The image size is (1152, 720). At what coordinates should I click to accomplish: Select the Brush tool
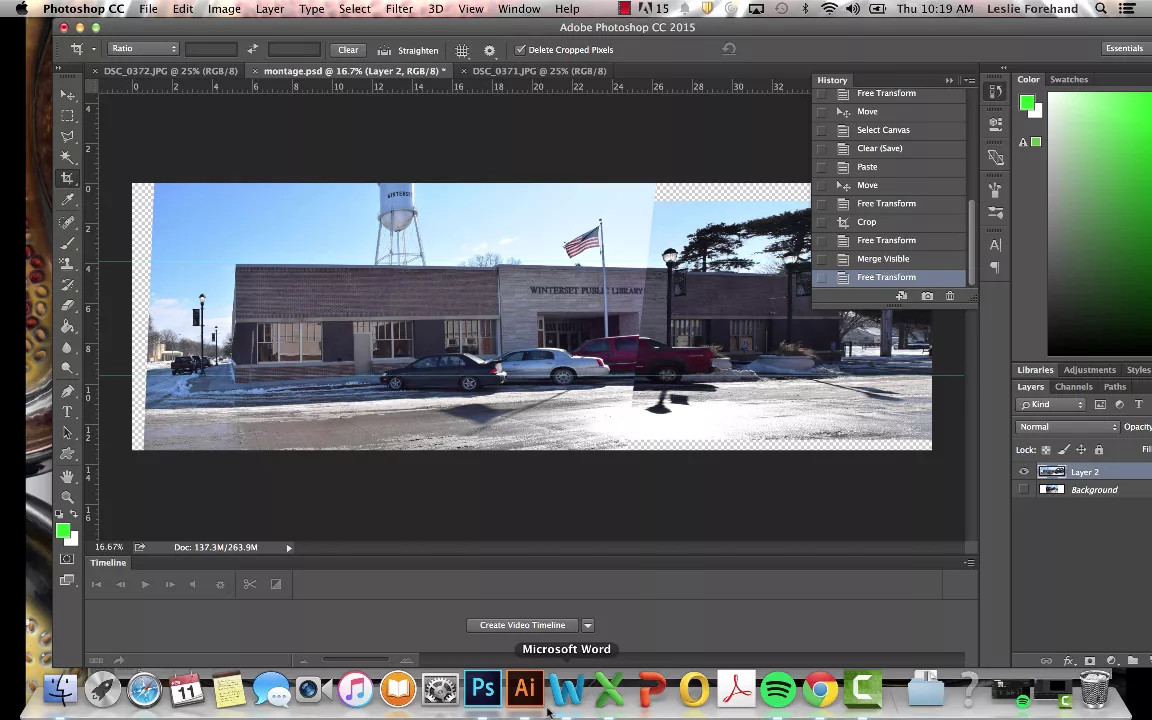point(67,242)
